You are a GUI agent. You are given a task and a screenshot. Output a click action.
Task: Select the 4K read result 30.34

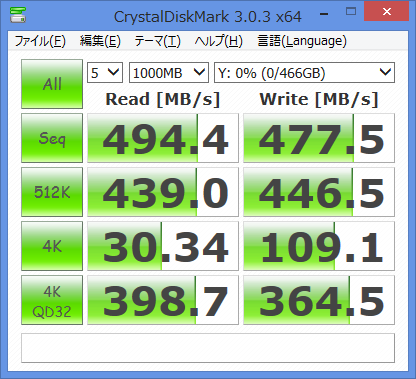163,246
